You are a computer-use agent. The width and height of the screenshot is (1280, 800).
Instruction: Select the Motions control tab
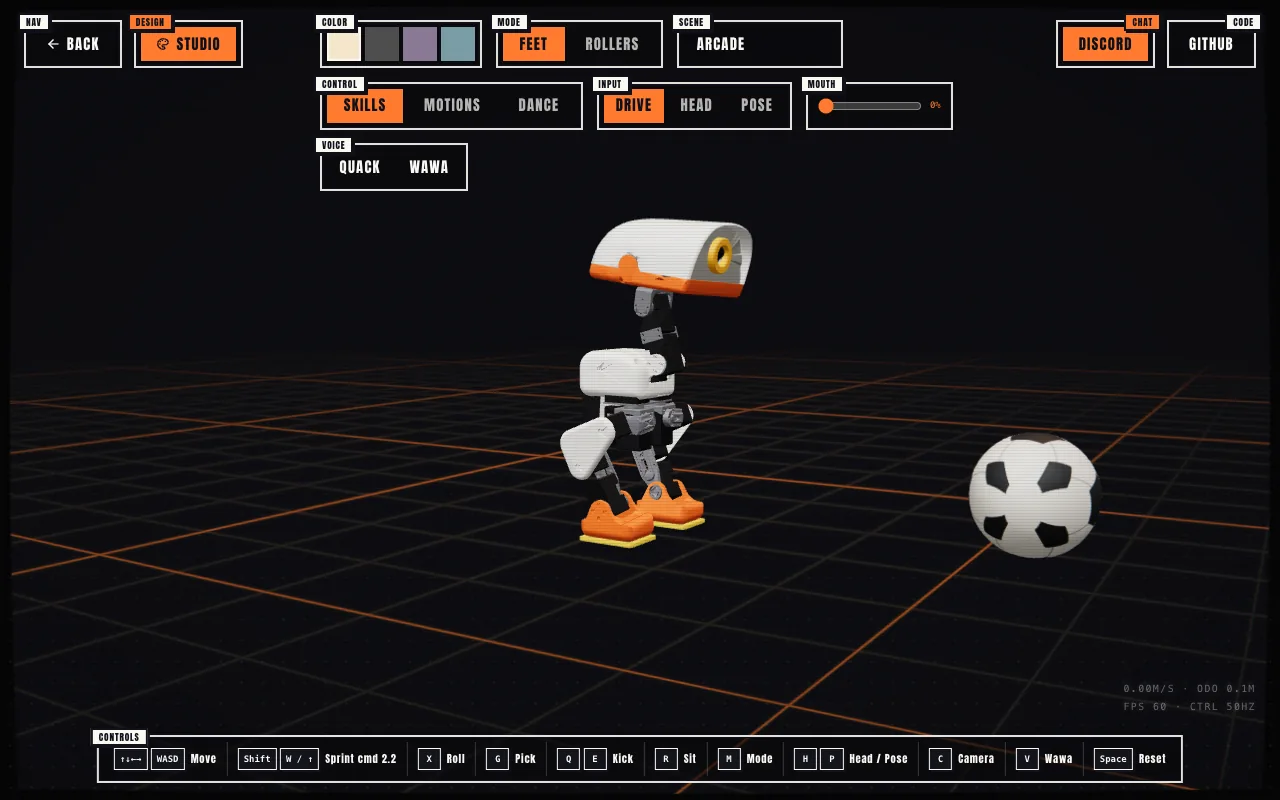[452, 105]
